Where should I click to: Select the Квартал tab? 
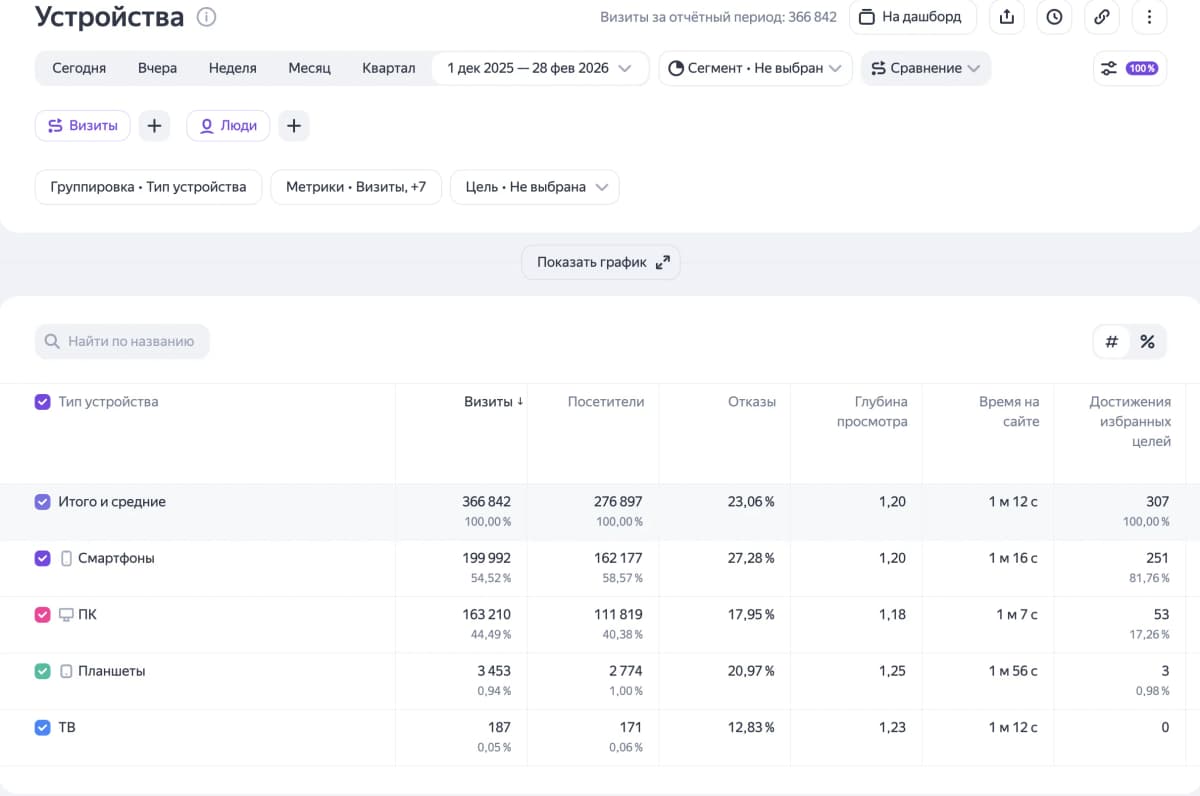coord(388,68)
